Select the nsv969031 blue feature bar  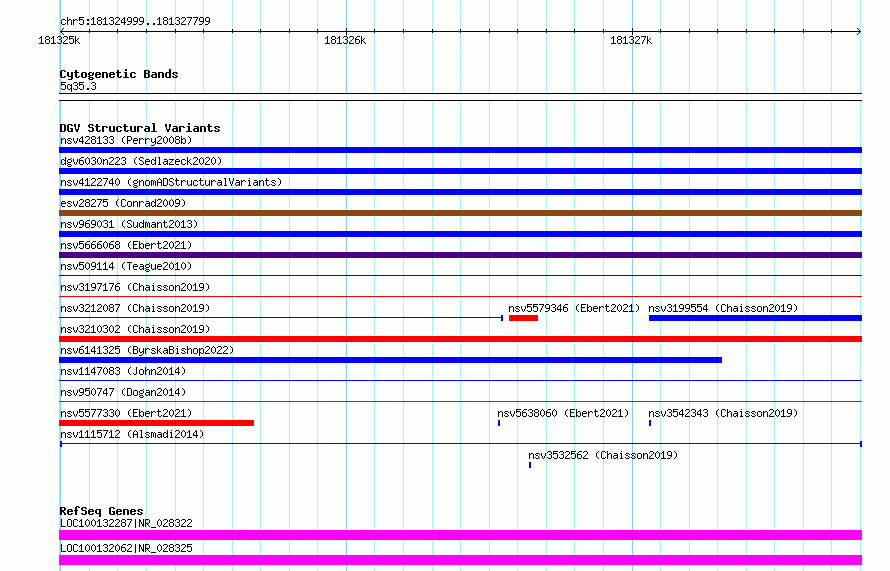pyautogui.click(x=460, y=234)
